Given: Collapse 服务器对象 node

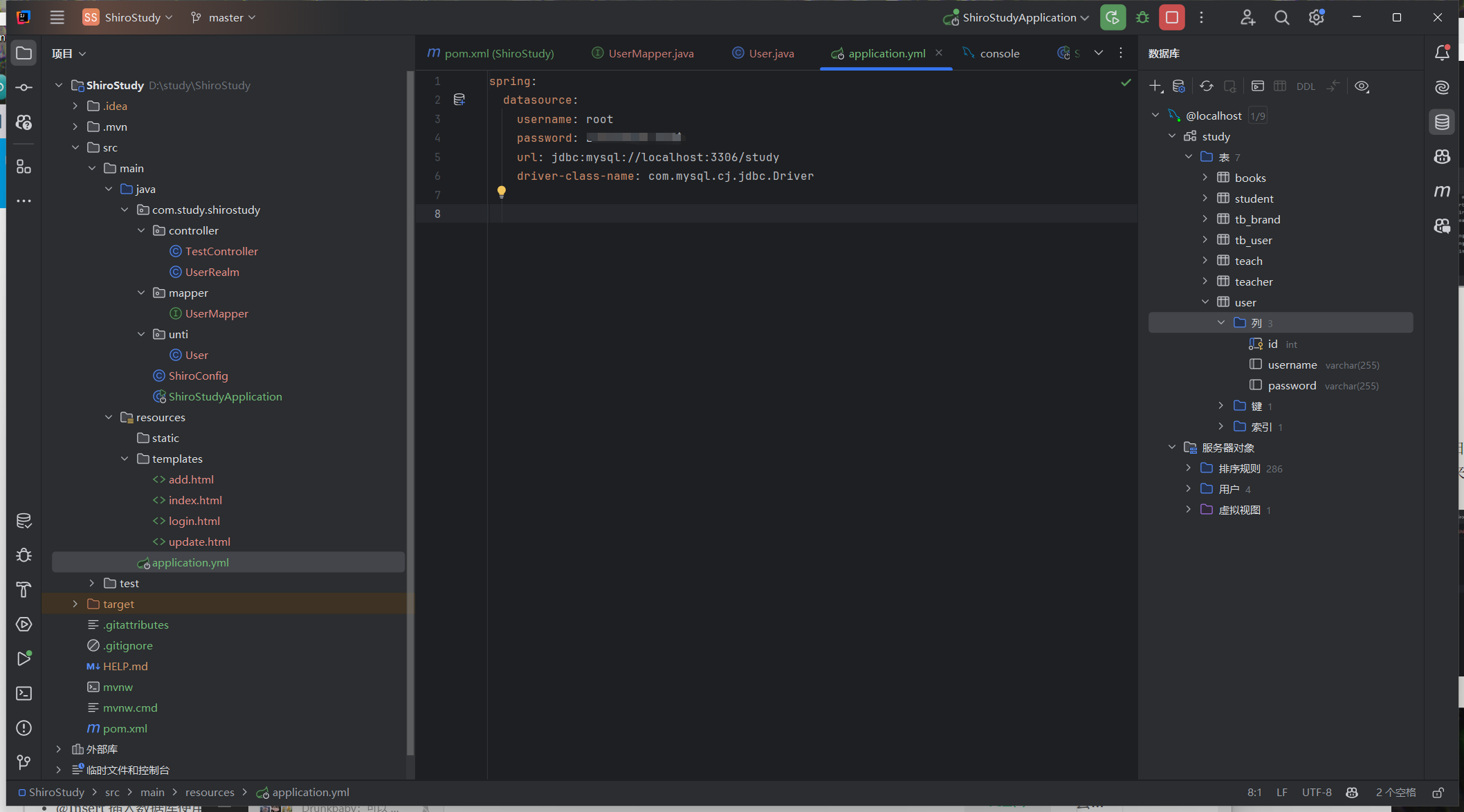Looking at the screenshot, I should pos(1172,447).
